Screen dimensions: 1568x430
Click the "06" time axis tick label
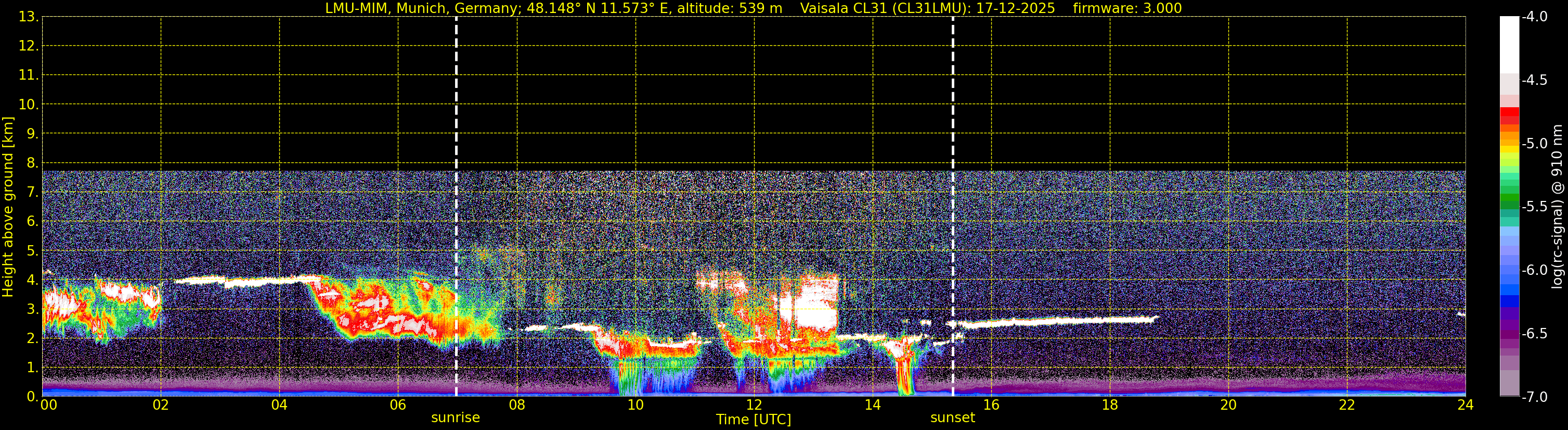point(398,405)
